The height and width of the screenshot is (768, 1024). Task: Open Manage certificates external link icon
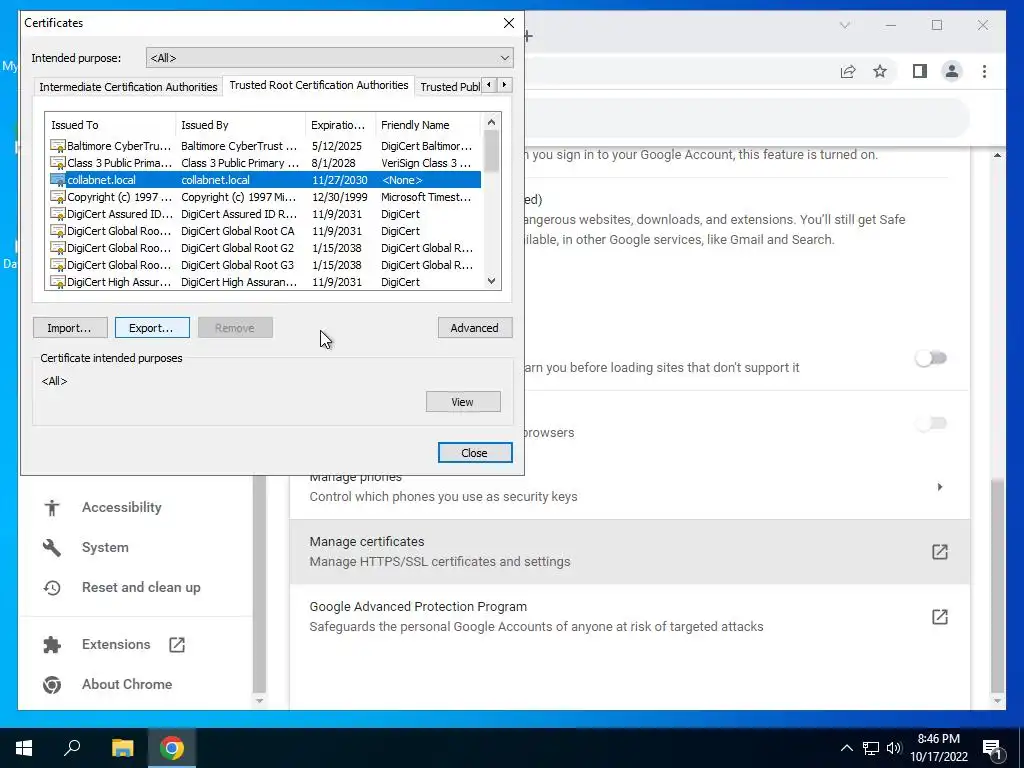939,552
